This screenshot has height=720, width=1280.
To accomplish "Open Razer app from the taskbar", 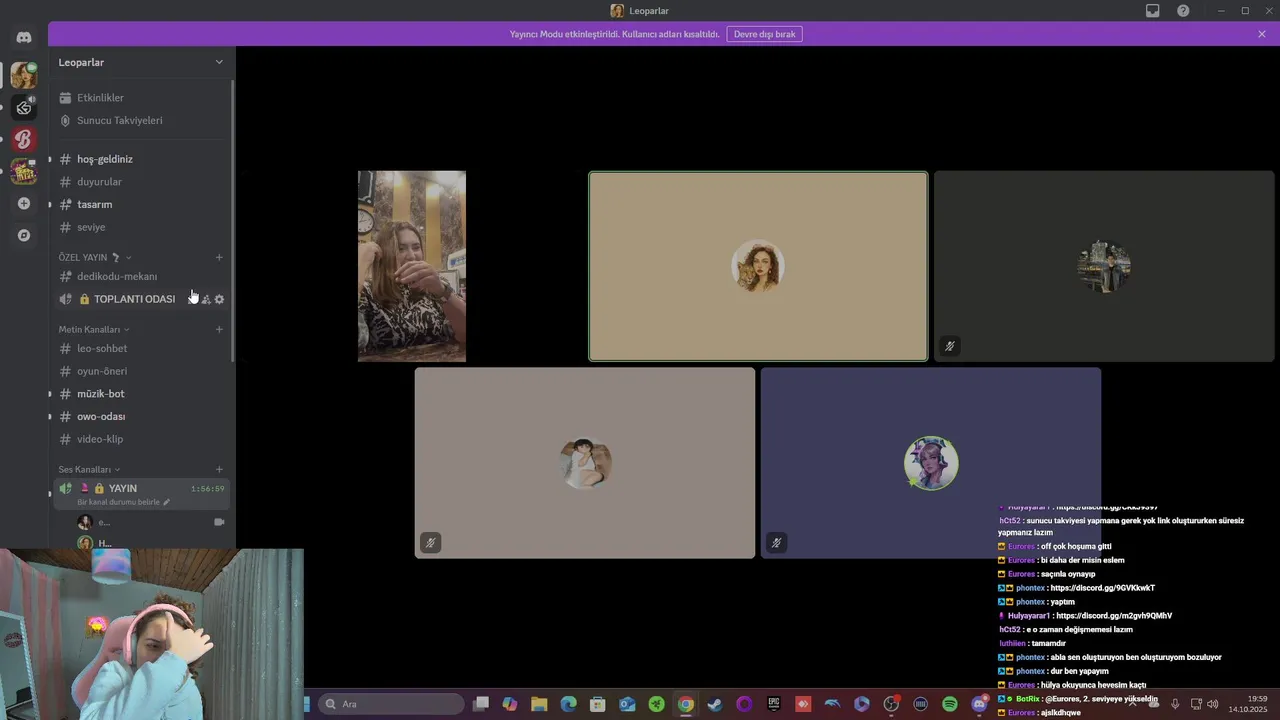I will (656, 704).
